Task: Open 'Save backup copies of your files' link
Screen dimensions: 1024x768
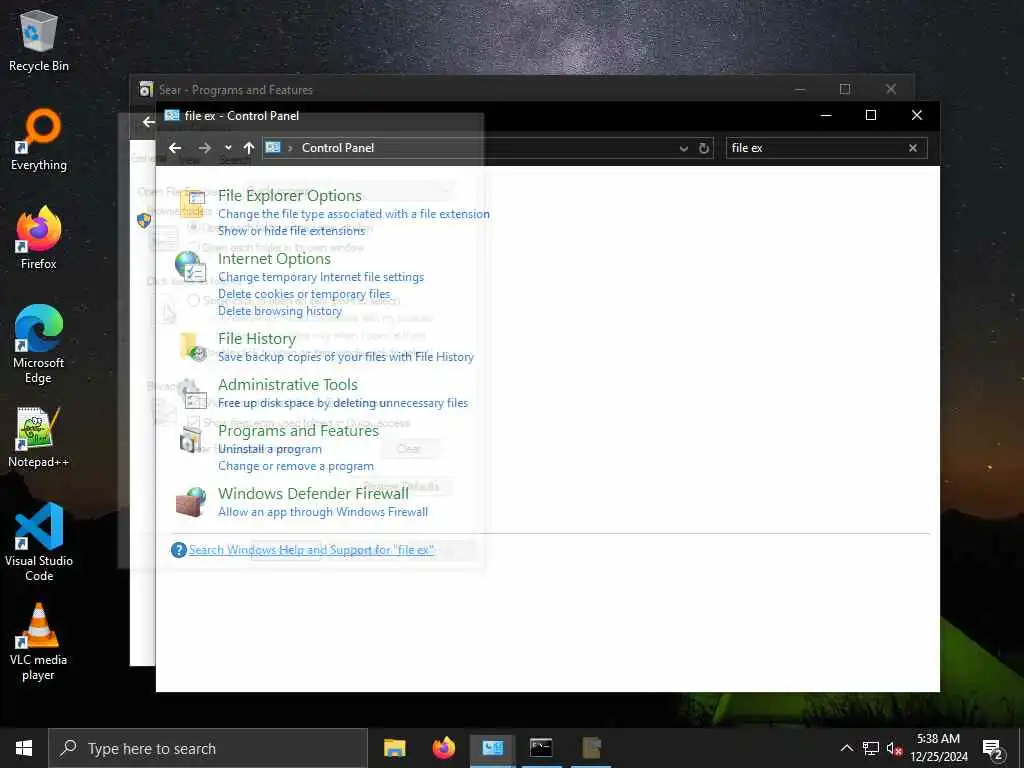Action: click(x=345, y=357)
